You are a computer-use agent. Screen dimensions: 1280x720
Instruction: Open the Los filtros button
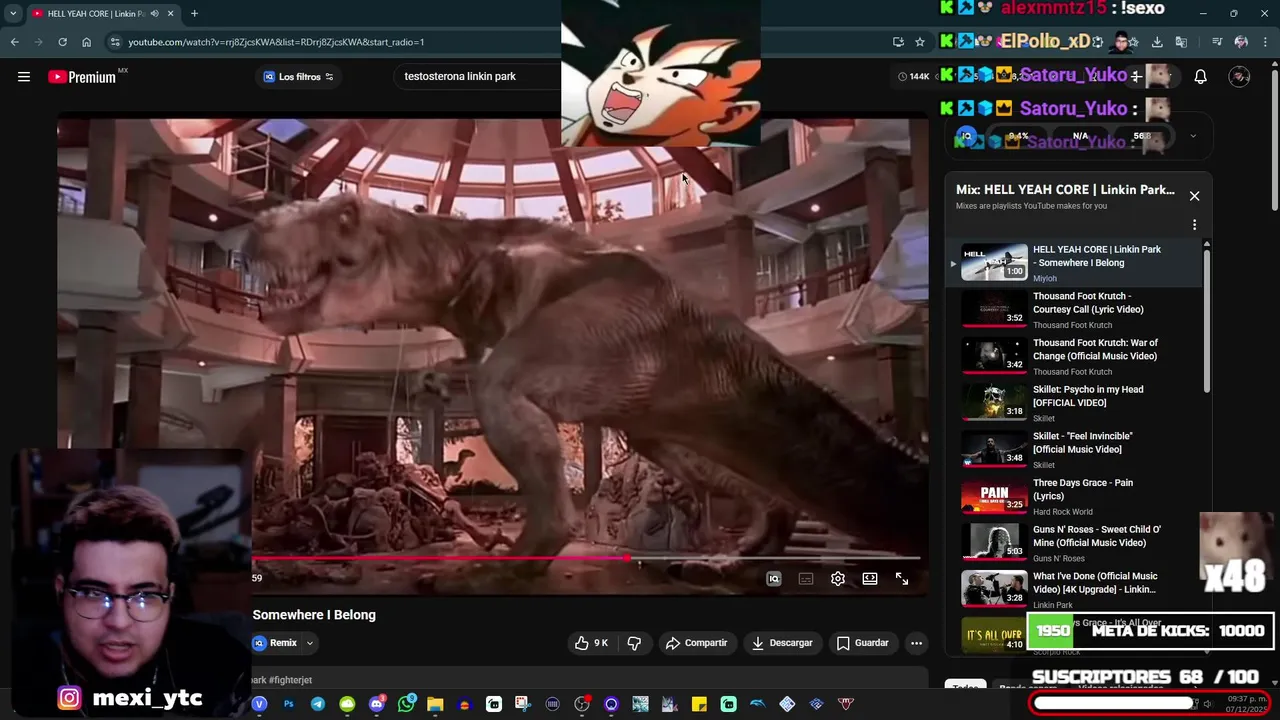298,77
